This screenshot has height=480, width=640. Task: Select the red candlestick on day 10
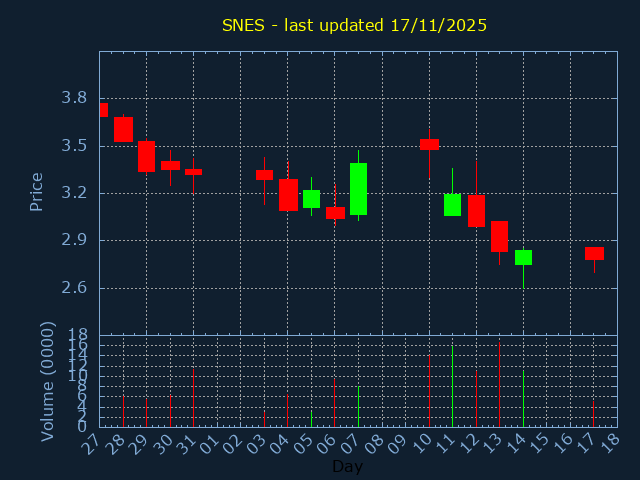(429, 144)
